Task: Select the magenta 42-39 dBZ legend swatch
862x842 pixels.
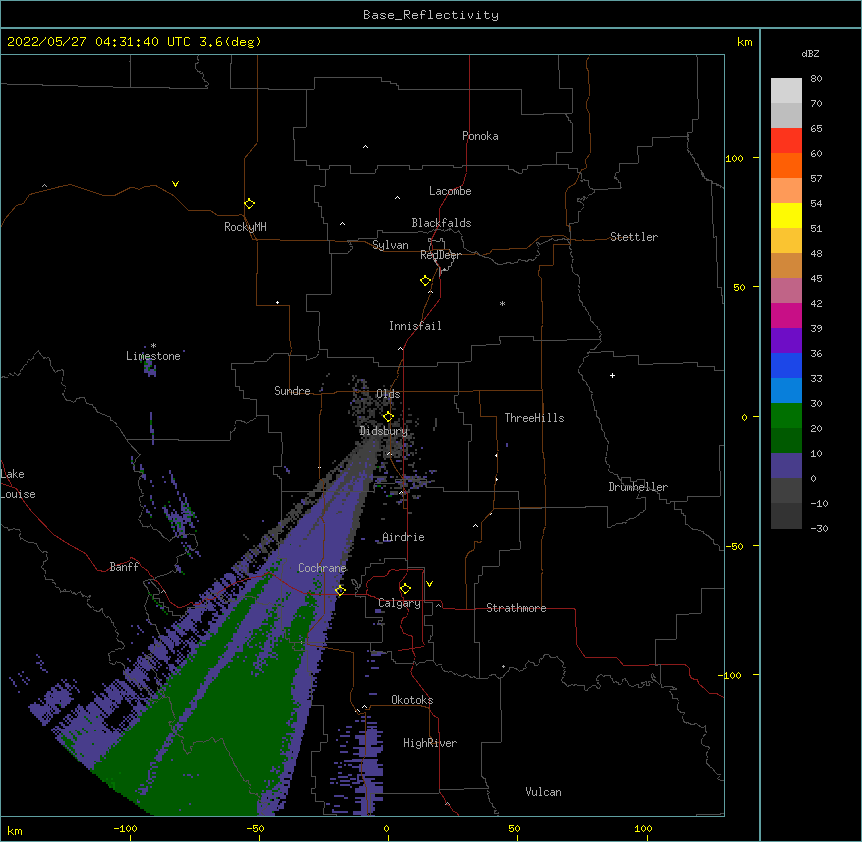Action: (x=786, y=315)
